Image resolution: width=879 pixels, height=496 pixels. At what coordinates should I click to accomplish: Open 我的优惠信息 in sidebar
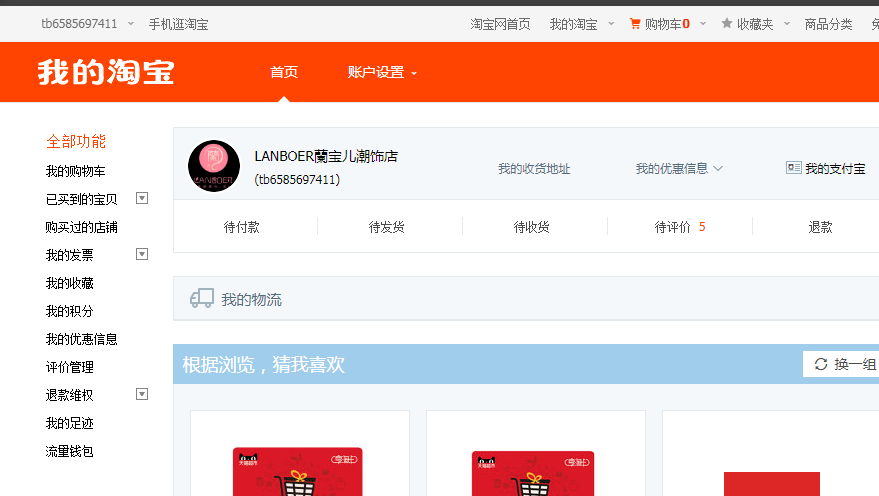tap(81, 339)
